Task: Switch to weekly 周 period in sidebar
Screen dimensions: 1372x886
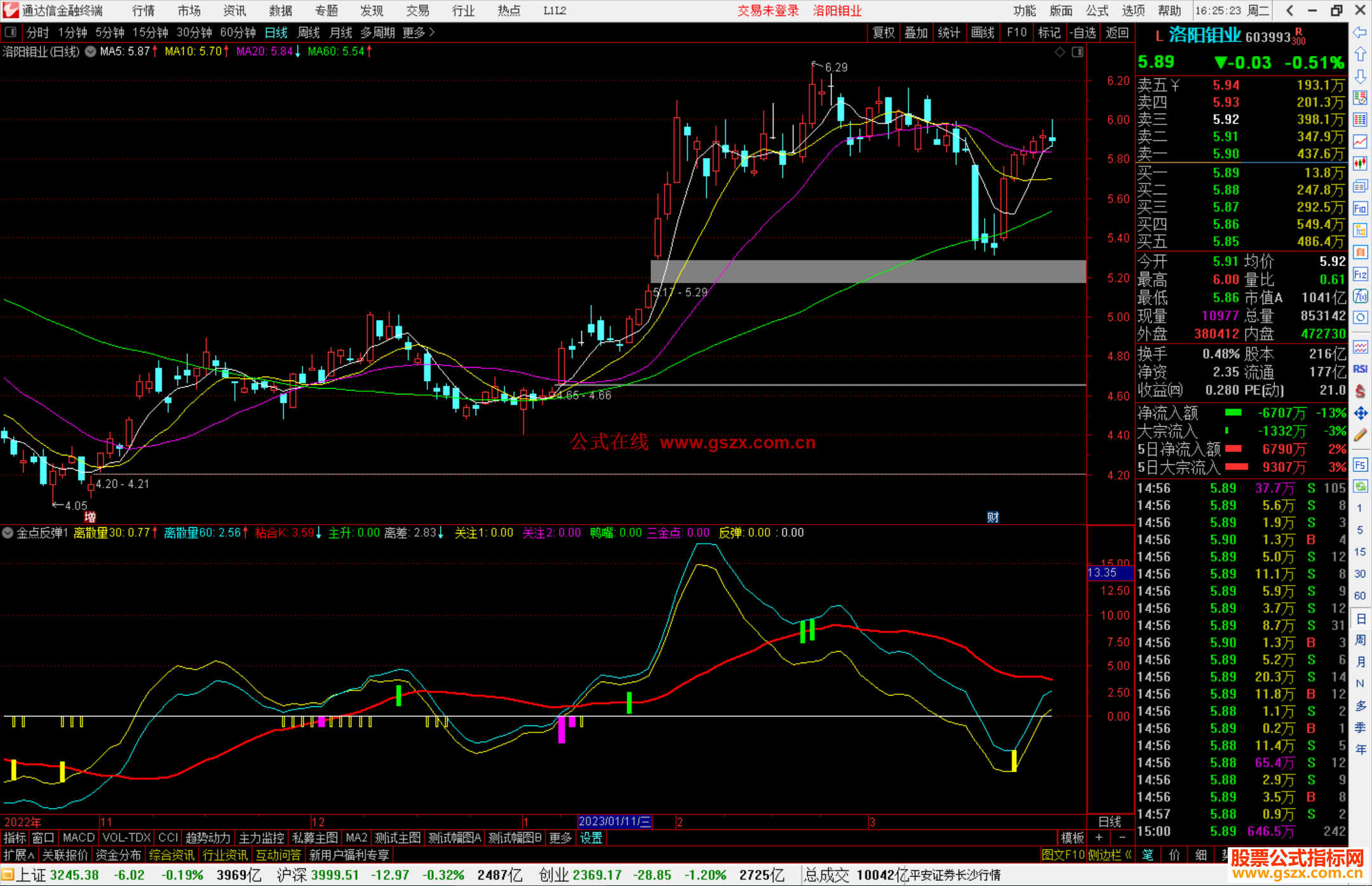Action: [x=1360, y=640]
